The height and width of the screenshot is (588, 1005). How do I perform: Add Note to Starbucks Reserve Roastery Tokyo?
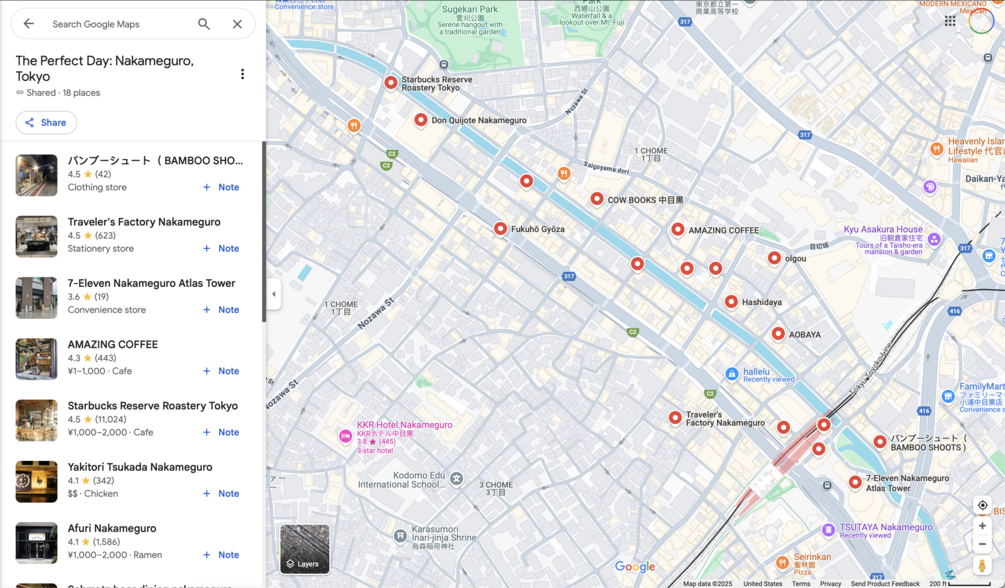coord(221,432)
